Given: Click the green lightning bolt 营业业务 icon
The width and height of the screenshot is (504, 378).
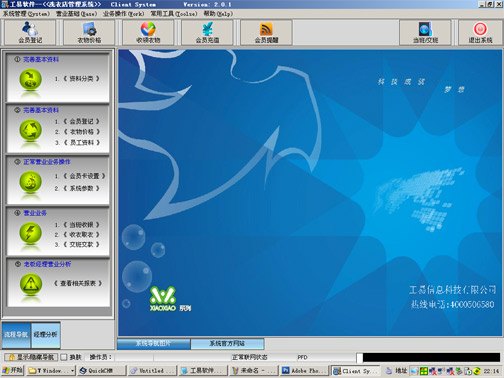Looking at the screenshot, I should 30,233.
